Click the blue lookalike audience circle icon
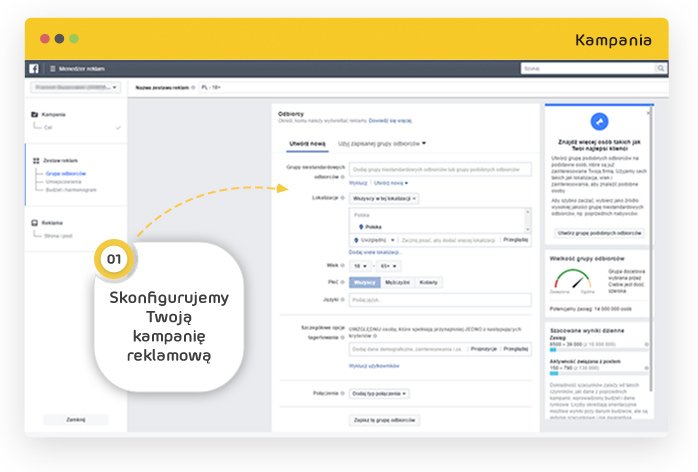The width and height of the screenshot is (698, 472). tap(599, 122)
